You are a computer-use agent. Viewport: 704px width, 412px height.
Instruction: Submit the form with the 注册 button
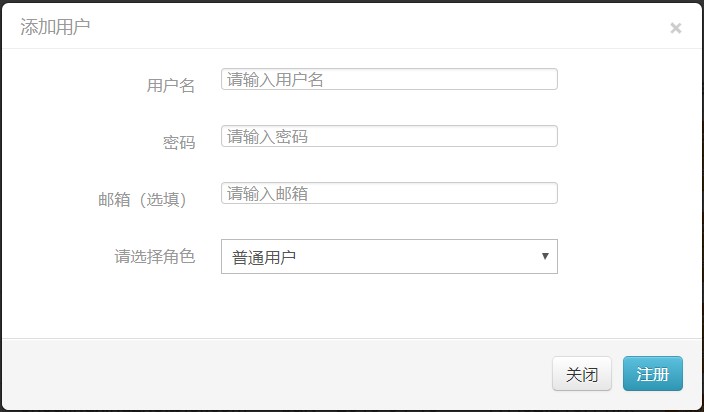[x=652, y=374]
